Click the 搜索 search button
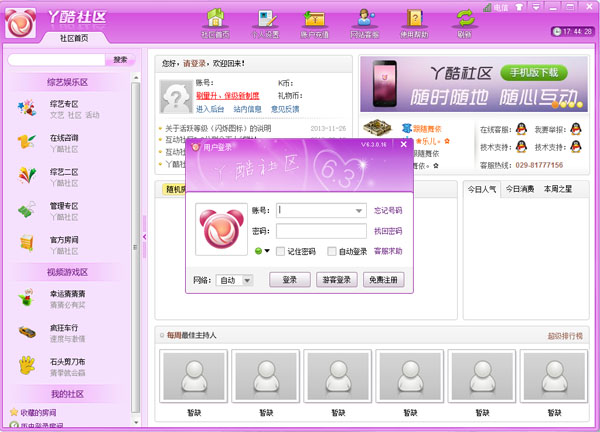This screenshot has height=432, width=600. [x=120, y=60]
